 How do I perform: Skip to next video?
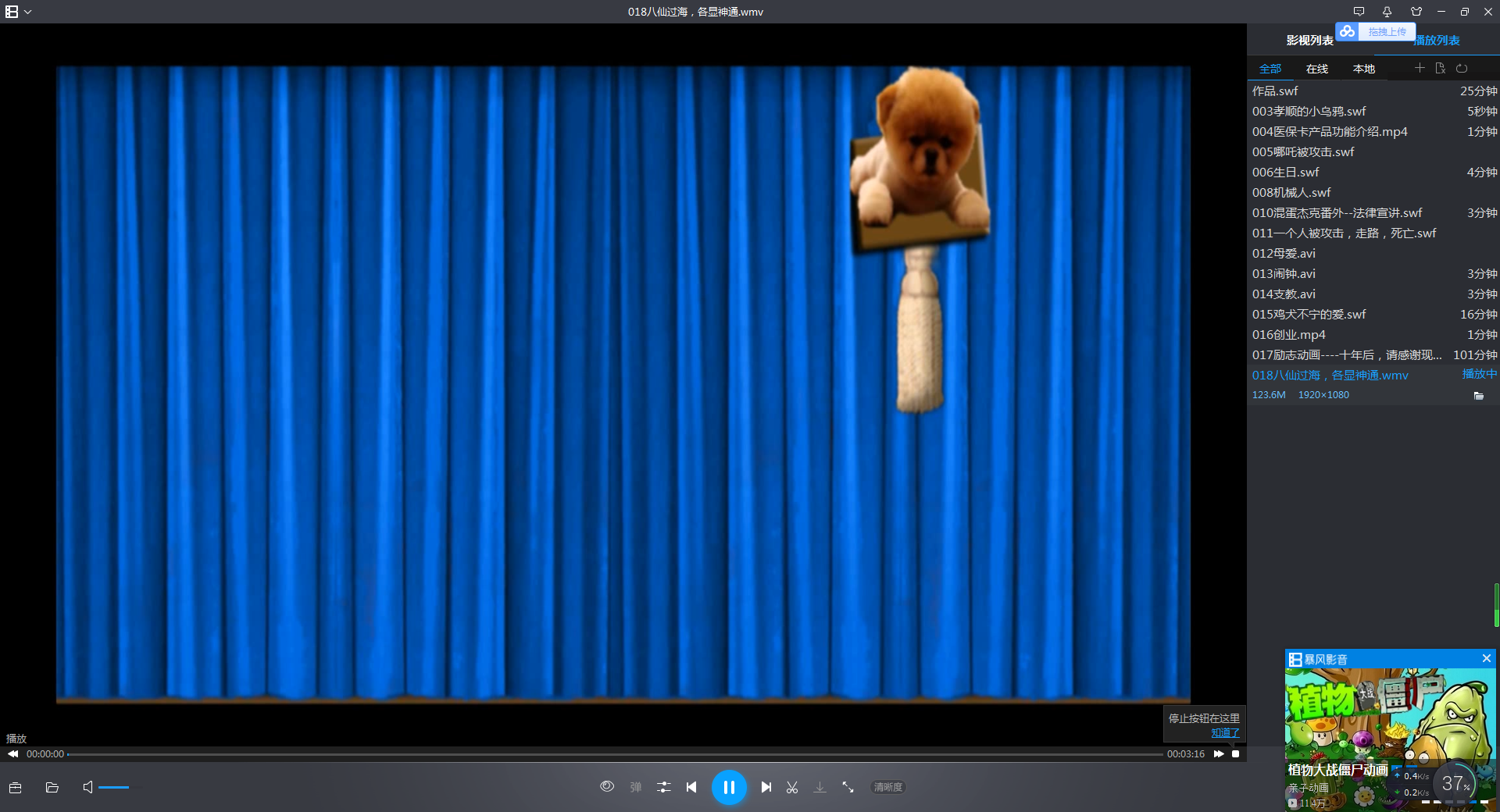pyautogui.click(x=766, y=787)
